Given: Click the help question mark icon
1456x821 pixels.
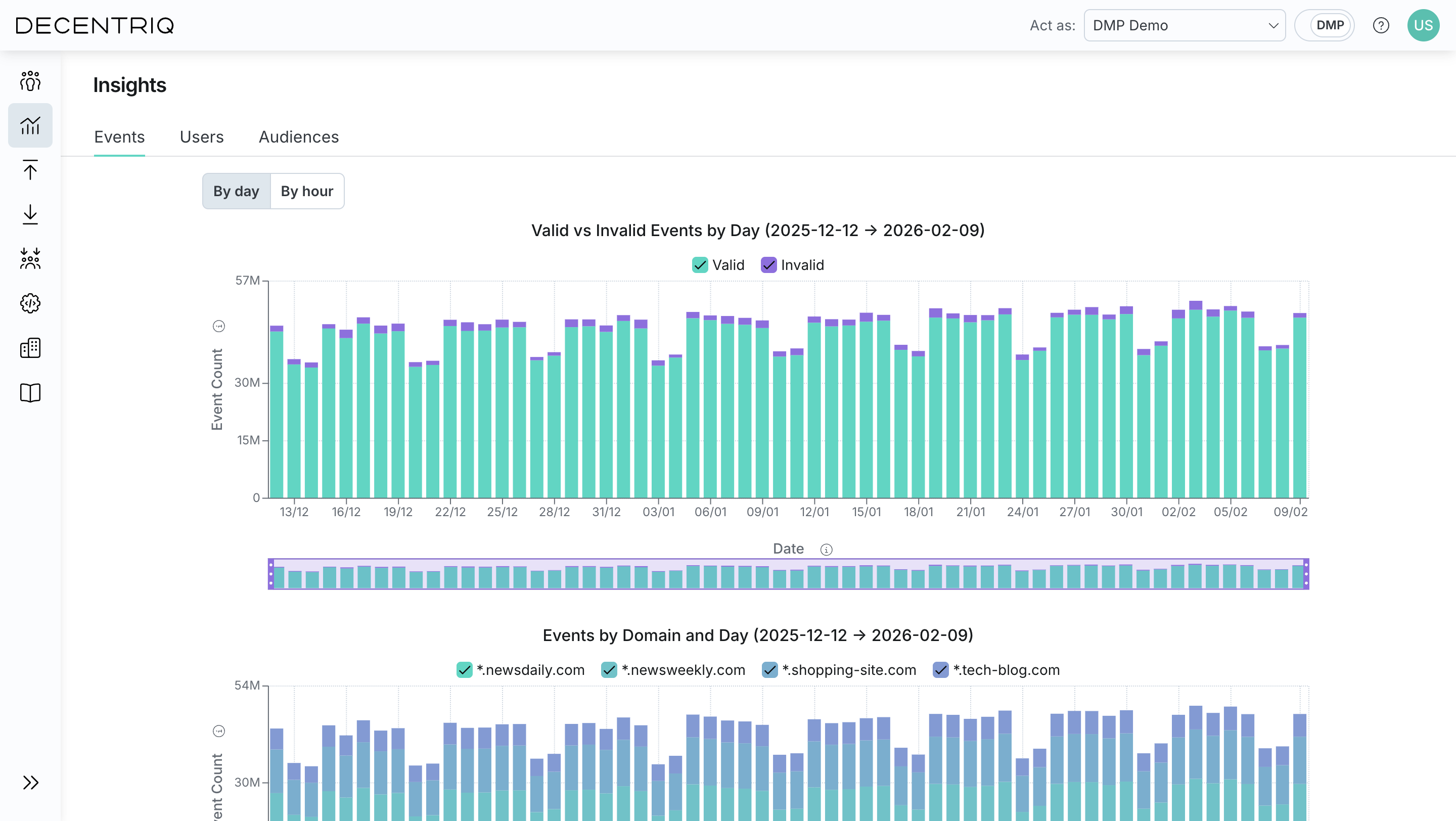Looking at the screenshot, I should [1381, 25].
